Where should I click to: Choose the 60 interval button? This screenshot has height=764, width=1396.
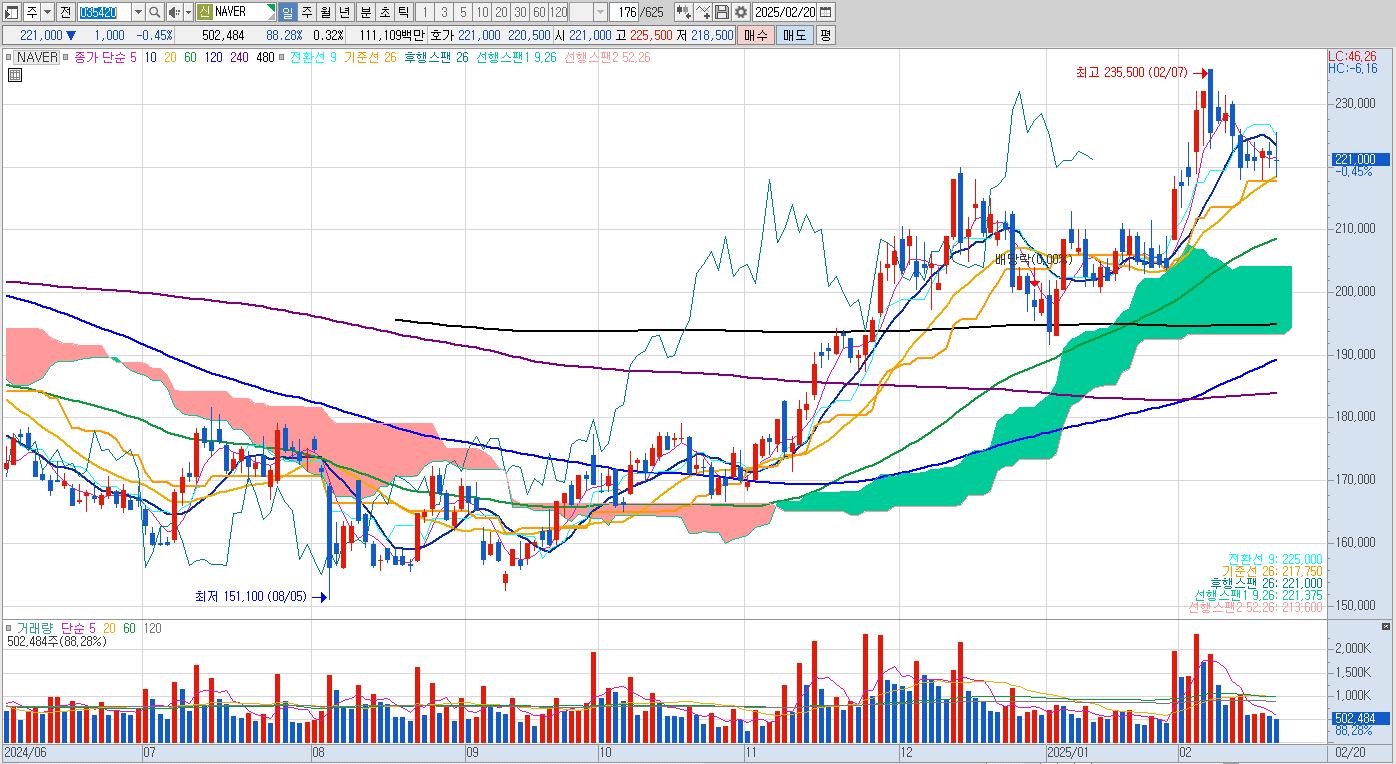tap(539, 12)
